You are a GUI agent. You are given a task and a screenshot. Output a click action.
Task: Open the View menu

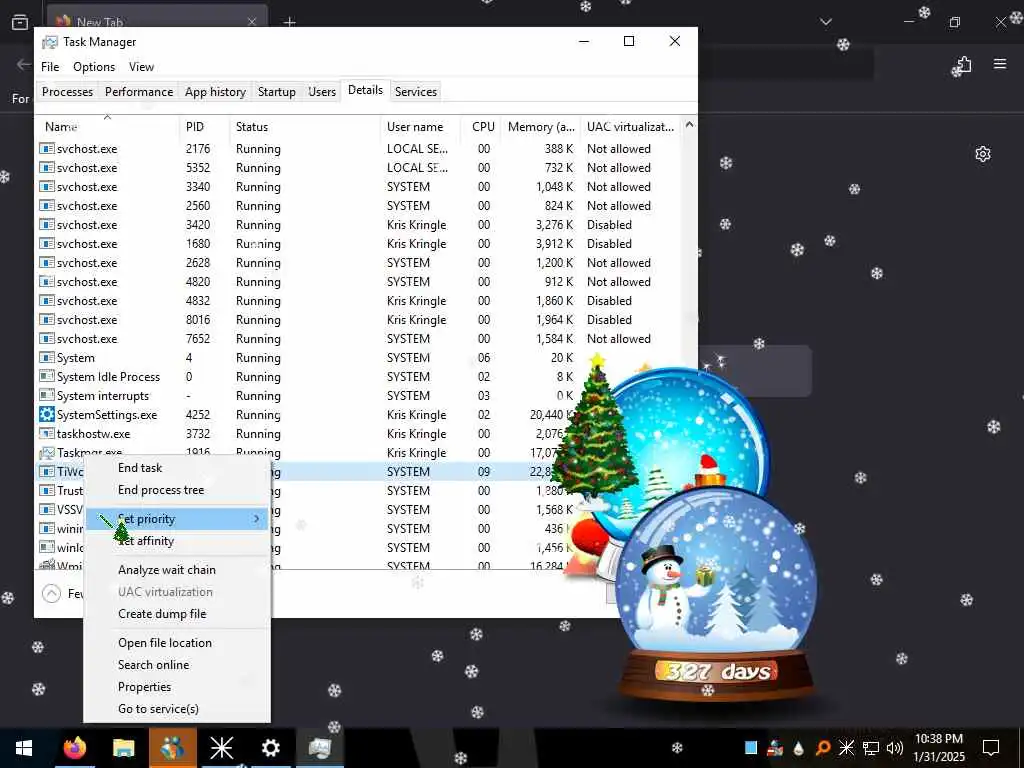pos(141,67)
